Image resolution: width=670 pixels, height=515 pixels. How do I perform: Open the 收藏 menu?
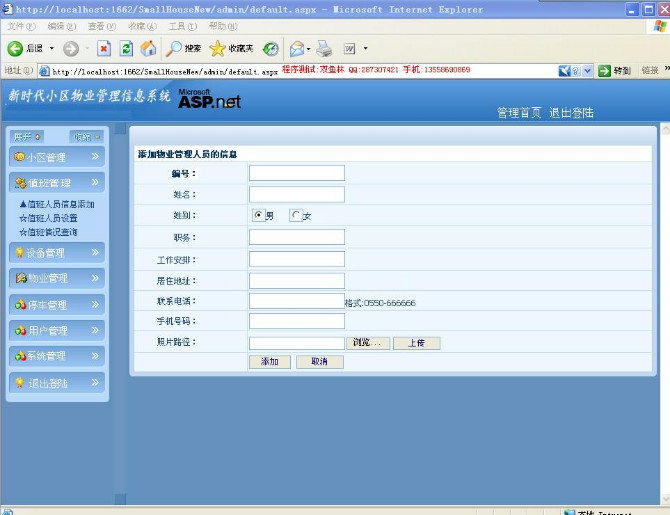[143, 26]
